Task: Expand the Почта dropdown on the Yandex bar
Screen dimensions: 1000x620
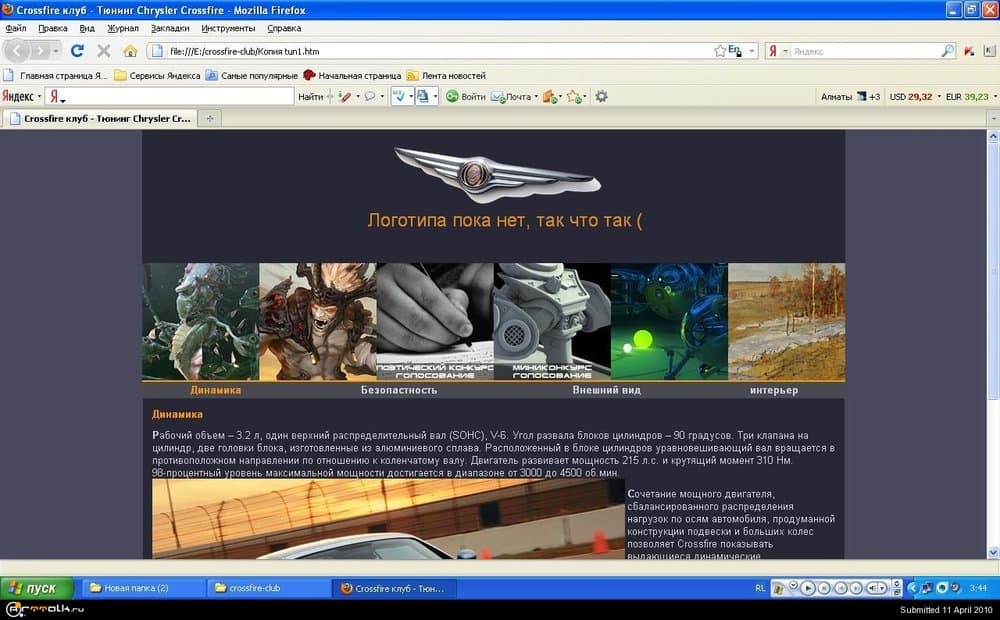Action: tap(536, 96)
